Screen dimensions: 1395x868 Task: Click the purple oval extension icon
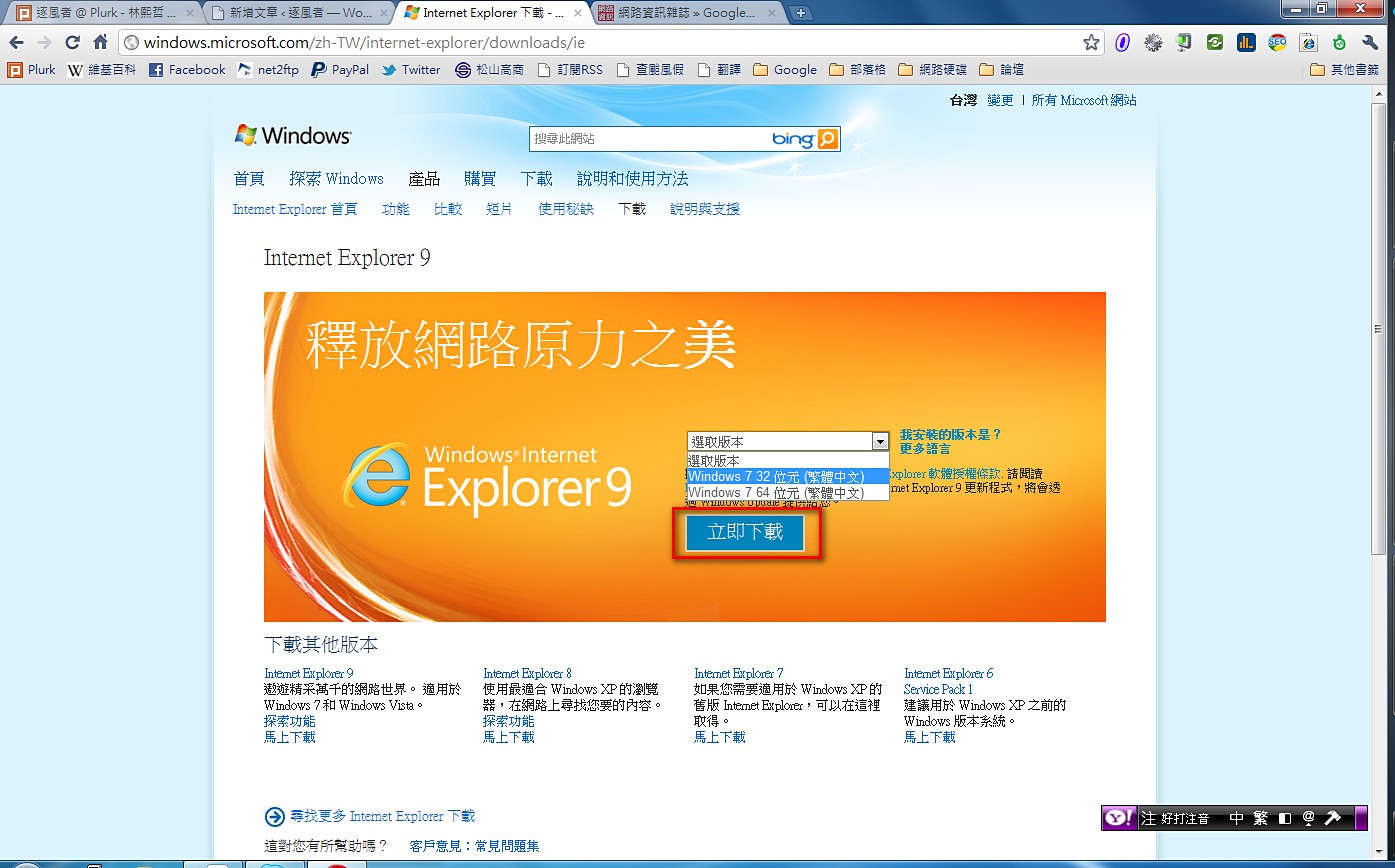tap(1123, 43)
